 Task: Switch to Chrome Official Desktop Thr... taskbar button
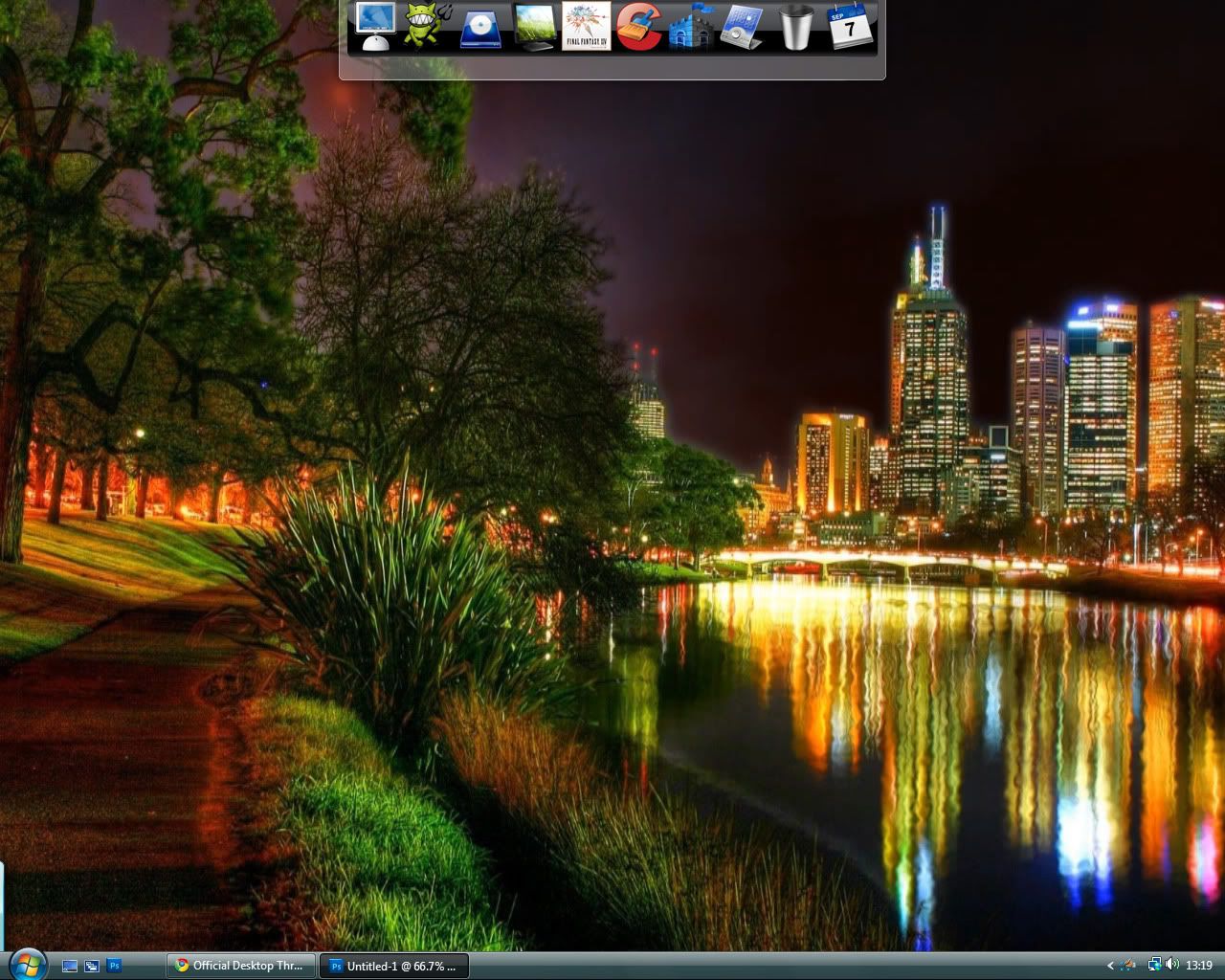point(240,966)
